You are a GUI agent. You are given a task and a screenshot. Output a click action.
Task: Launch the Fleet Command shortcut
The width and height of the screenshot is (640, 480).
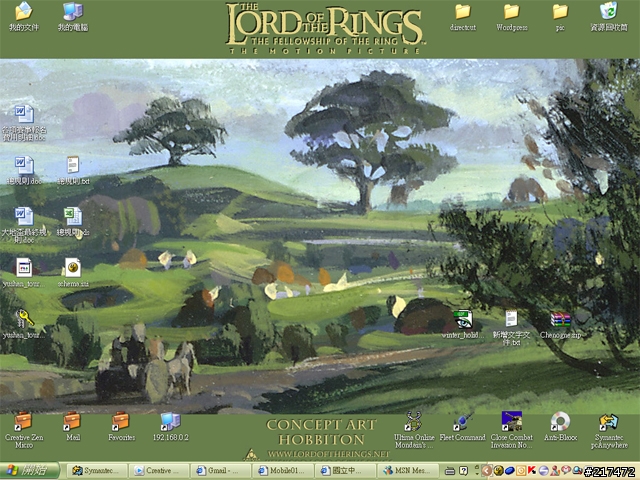click(x=463, y=427)
